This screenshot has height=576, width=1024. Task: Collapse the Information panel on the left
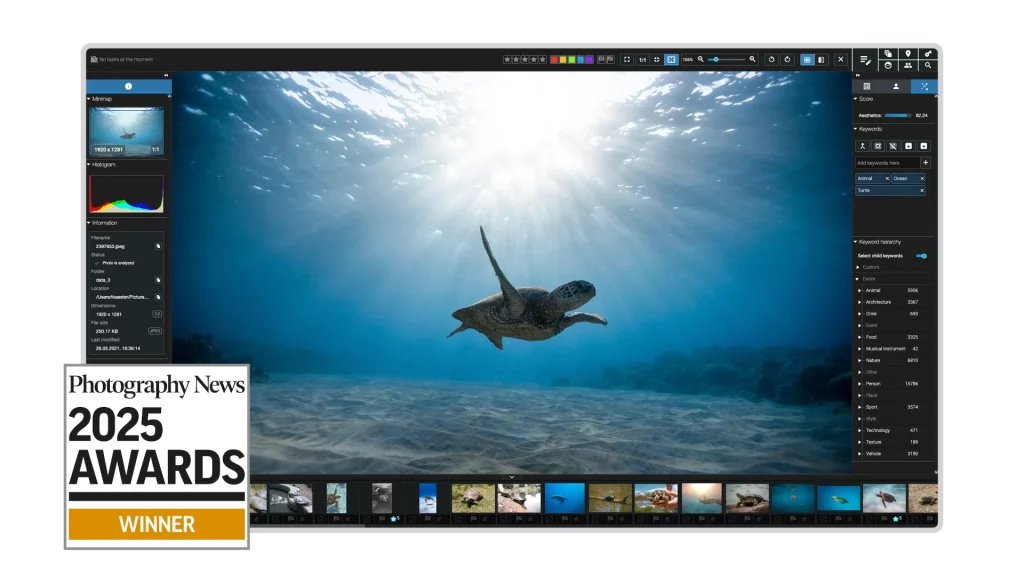pos(90,222)
